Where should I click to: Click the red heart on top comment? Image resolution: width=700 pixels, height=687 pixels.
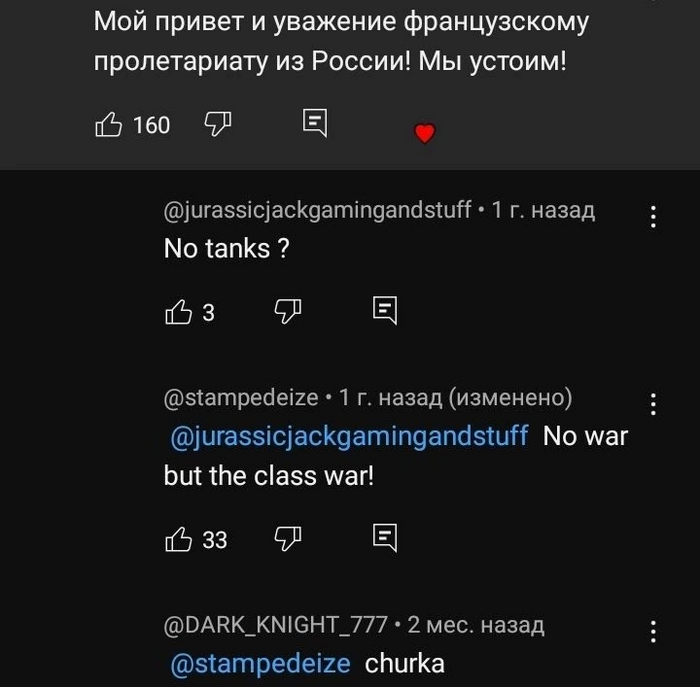[424, 133]
